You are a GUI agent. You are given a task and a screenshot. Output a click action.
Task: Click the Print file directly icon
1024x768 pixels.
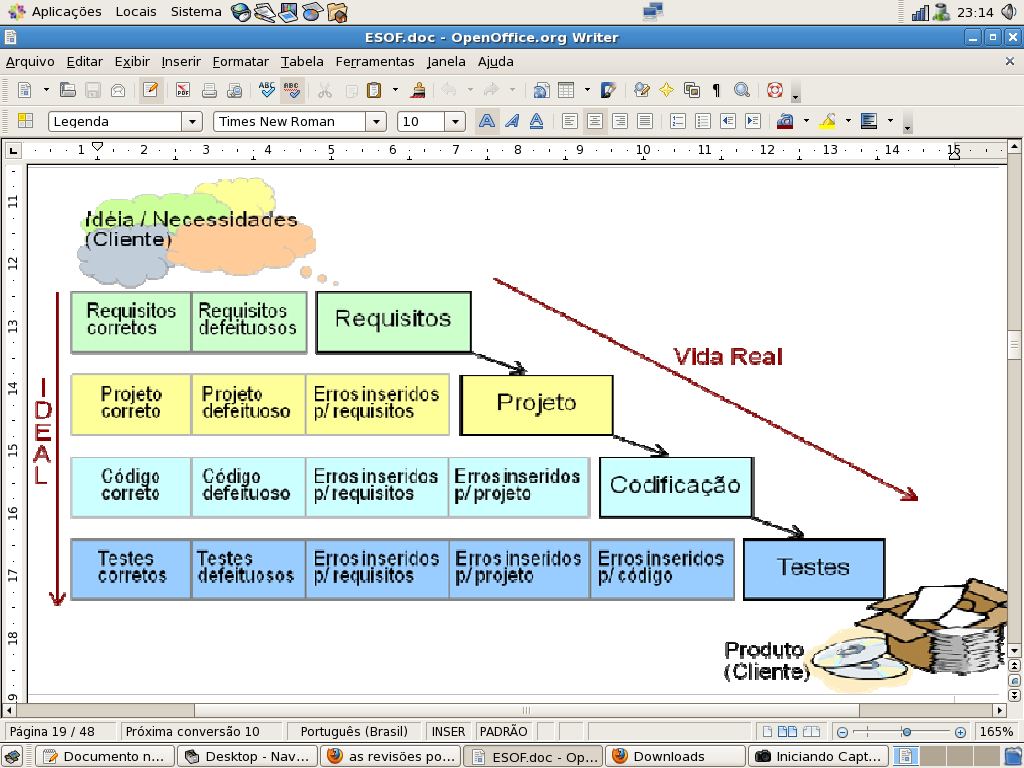(x=209, y=90)
